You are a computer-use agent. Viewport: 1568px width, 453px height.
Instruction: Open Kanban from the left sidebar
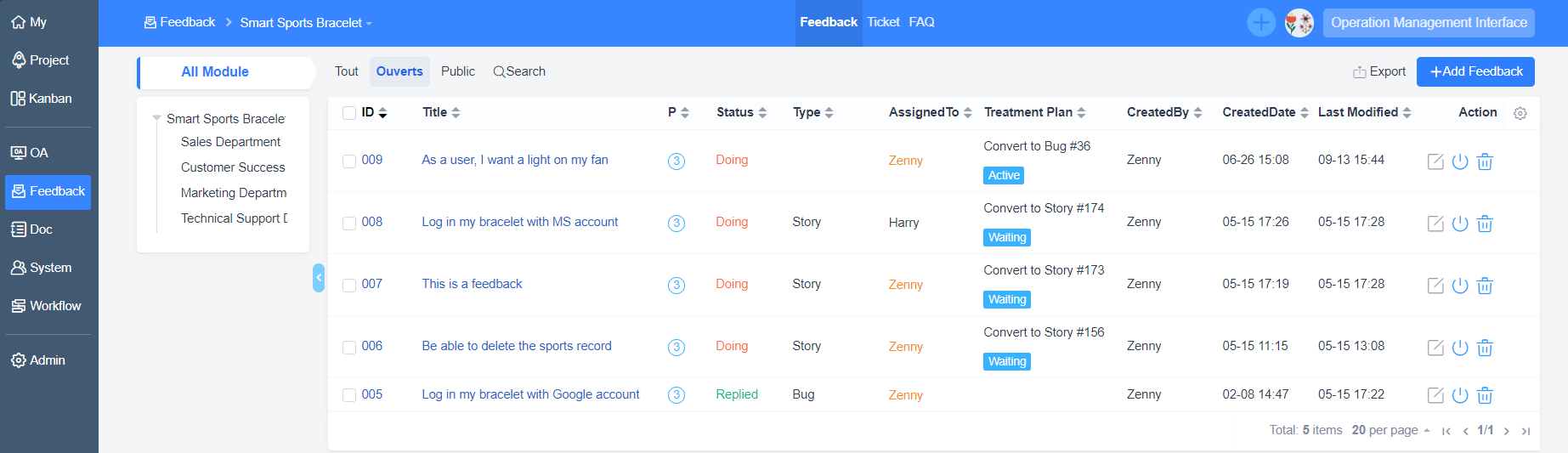click(42, 99)
